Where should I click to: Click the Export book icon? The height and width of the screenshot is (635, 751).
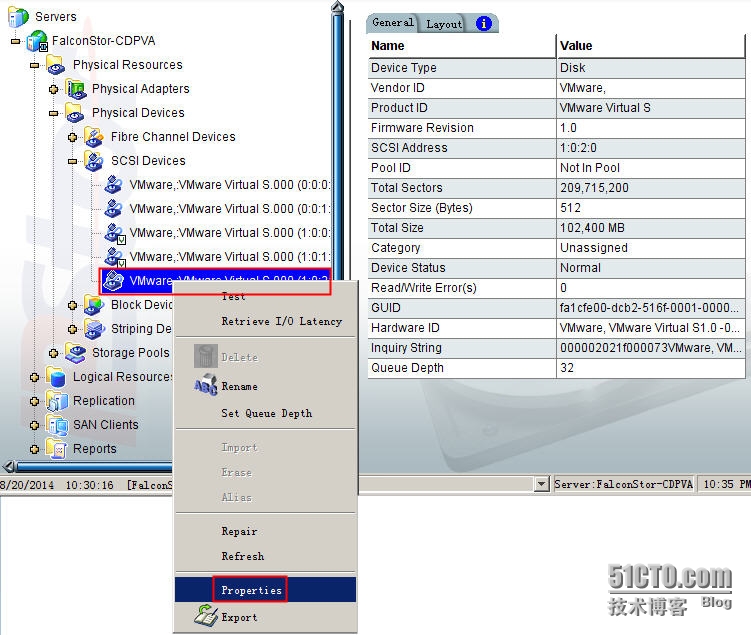coord(206,616)
